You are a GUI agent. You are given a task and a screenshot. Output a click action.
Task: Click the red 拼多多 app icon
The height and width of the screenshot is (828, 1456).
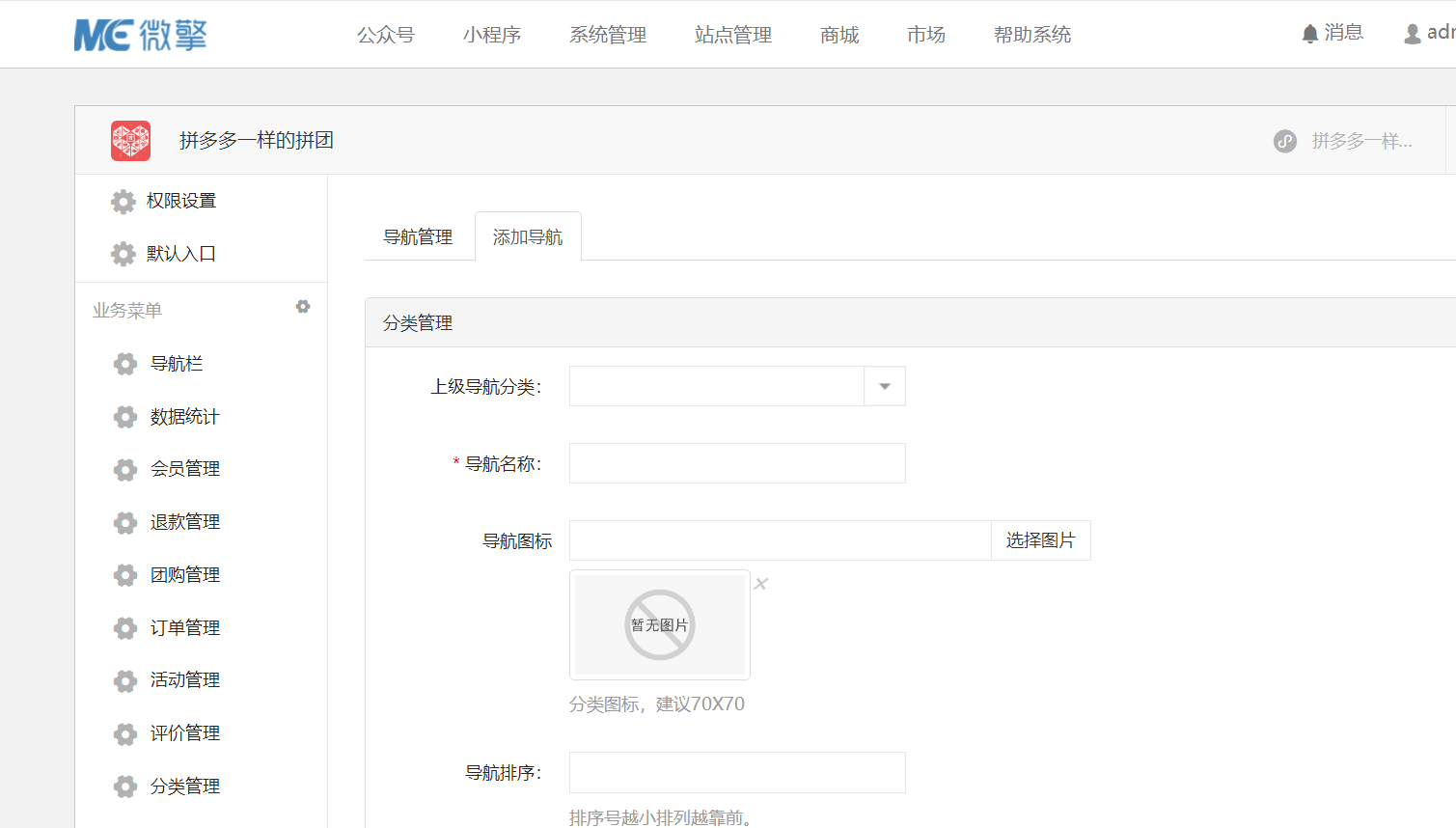pos(130,141)
